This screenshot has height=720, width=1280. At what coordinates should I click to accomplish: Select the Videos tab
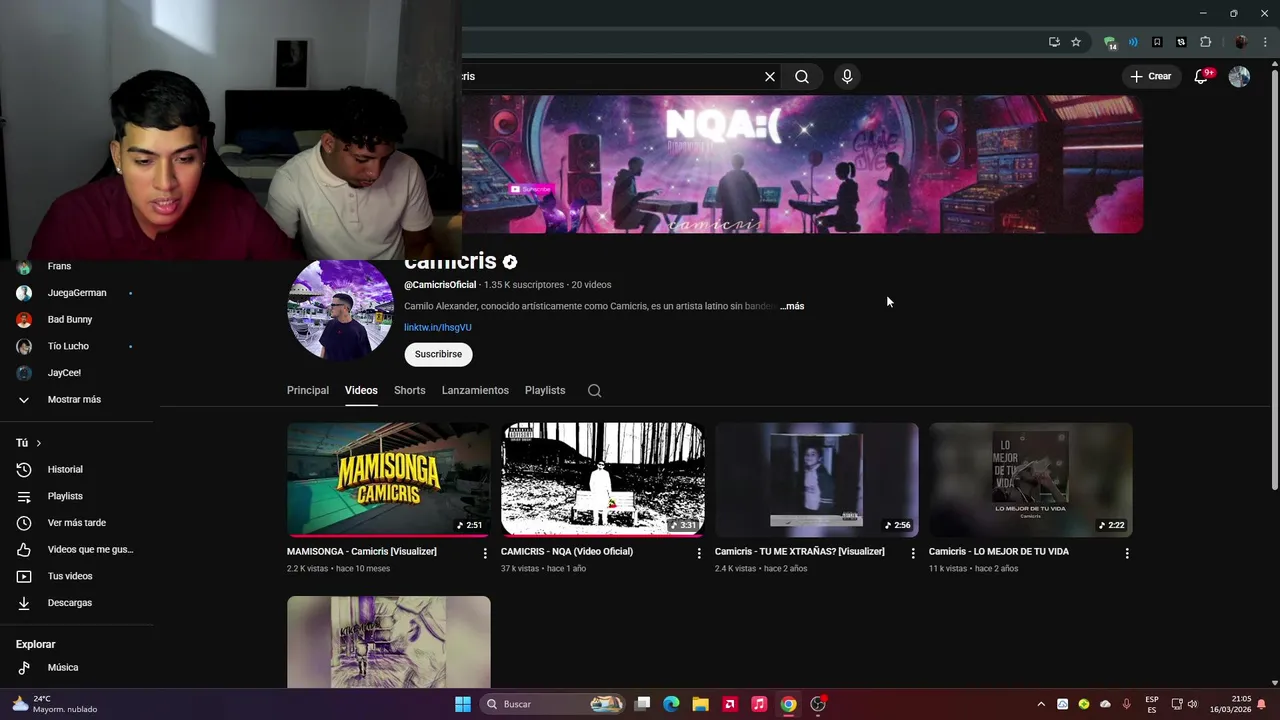pos(361,390)
